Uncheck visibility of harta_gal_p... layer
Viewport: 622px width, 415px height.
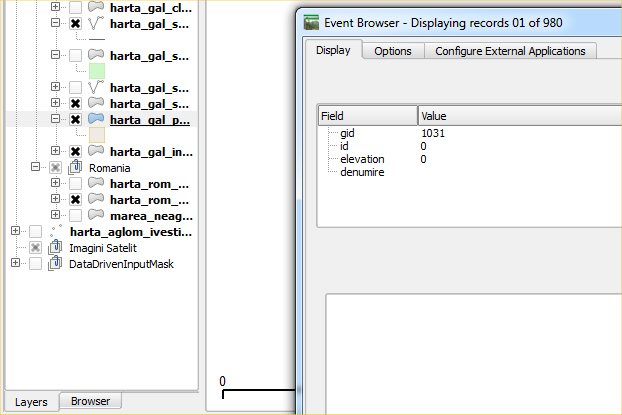point(75,119)
